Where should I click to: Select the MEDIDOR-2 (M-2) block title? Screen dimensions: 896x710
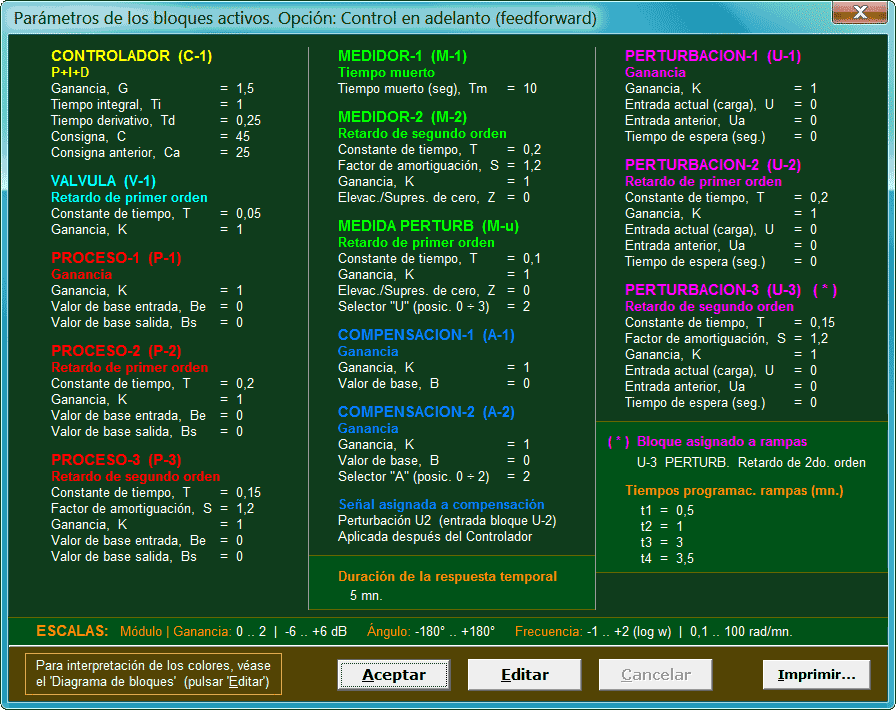[402, 117]
